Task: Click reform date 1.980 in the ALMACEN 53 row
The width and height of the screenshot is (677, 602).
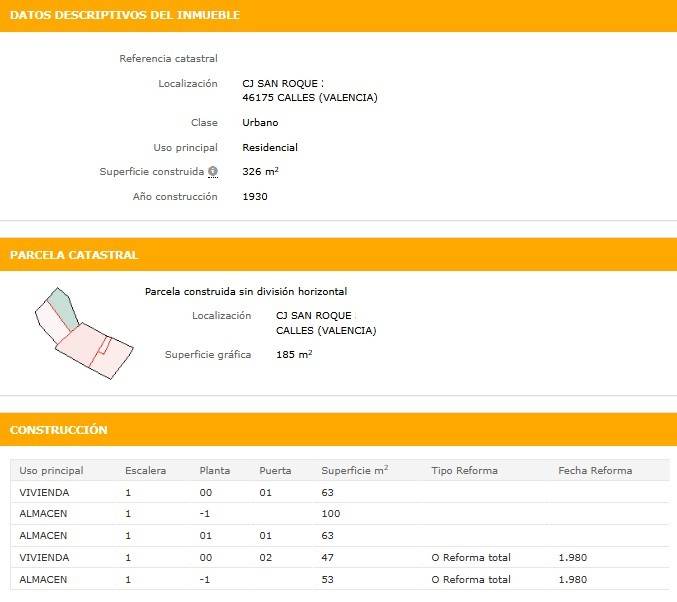Action: click(573, 580)
